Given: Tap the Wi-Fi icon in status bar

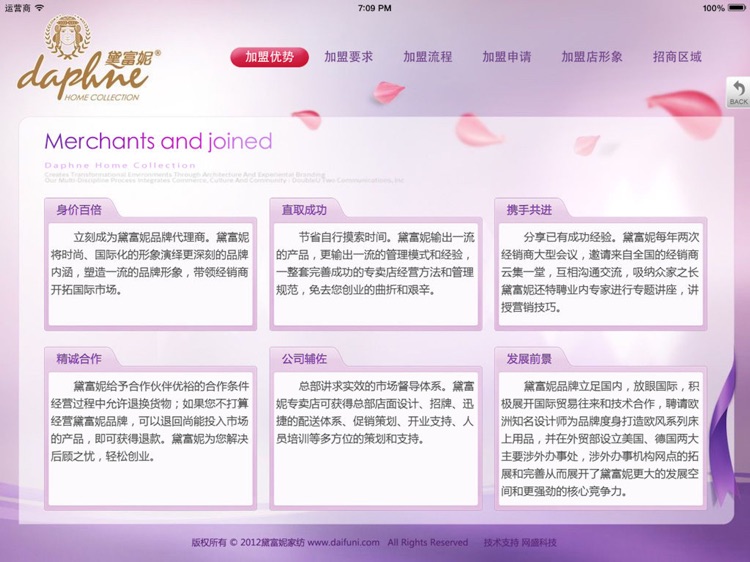Looking at the screenshot, I should pyautogui.click(x=40, y=8).
